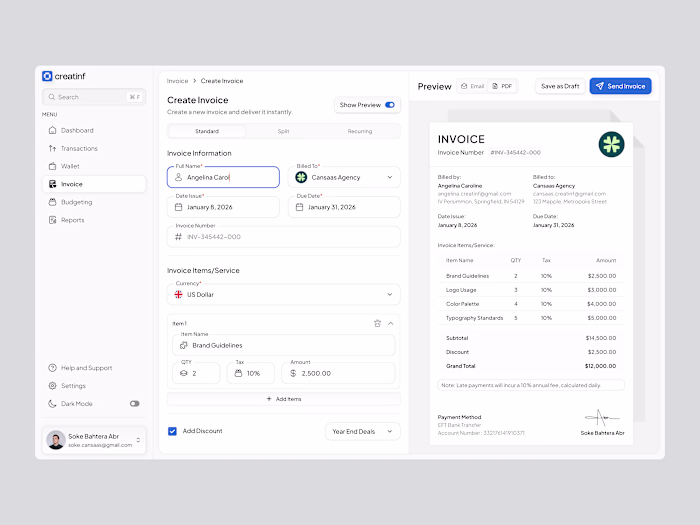Viewport: 700px width, 525px height.
Task: Click the Full Name input field
Action: [223, 177]
